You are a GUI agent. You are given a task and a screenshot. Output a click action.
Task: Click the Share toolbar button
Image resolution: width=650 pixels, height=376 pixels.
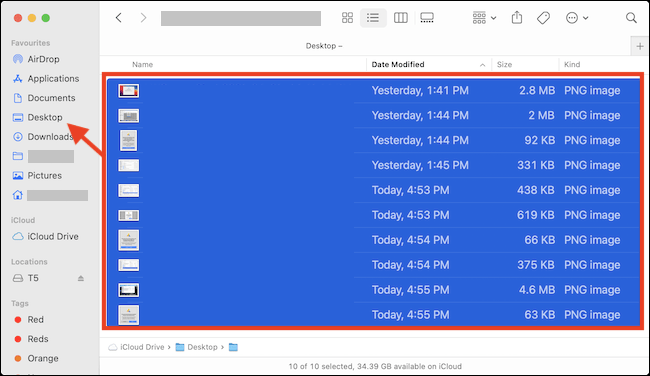pos(517,18)
